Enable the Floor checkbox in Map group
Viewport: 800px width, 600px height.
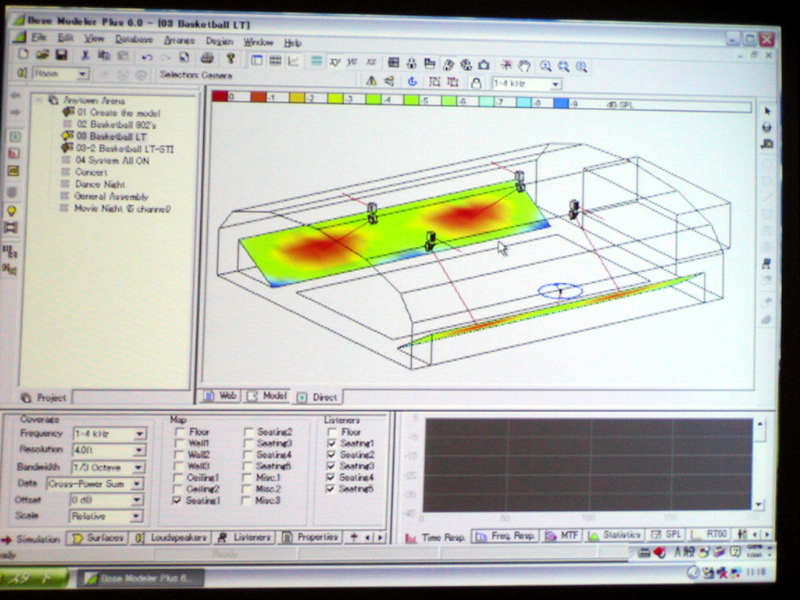[180, 433]
